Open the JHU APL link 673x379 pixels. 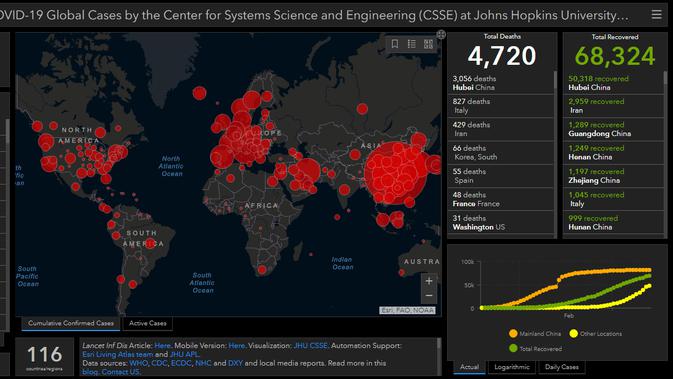pos(184,355)
